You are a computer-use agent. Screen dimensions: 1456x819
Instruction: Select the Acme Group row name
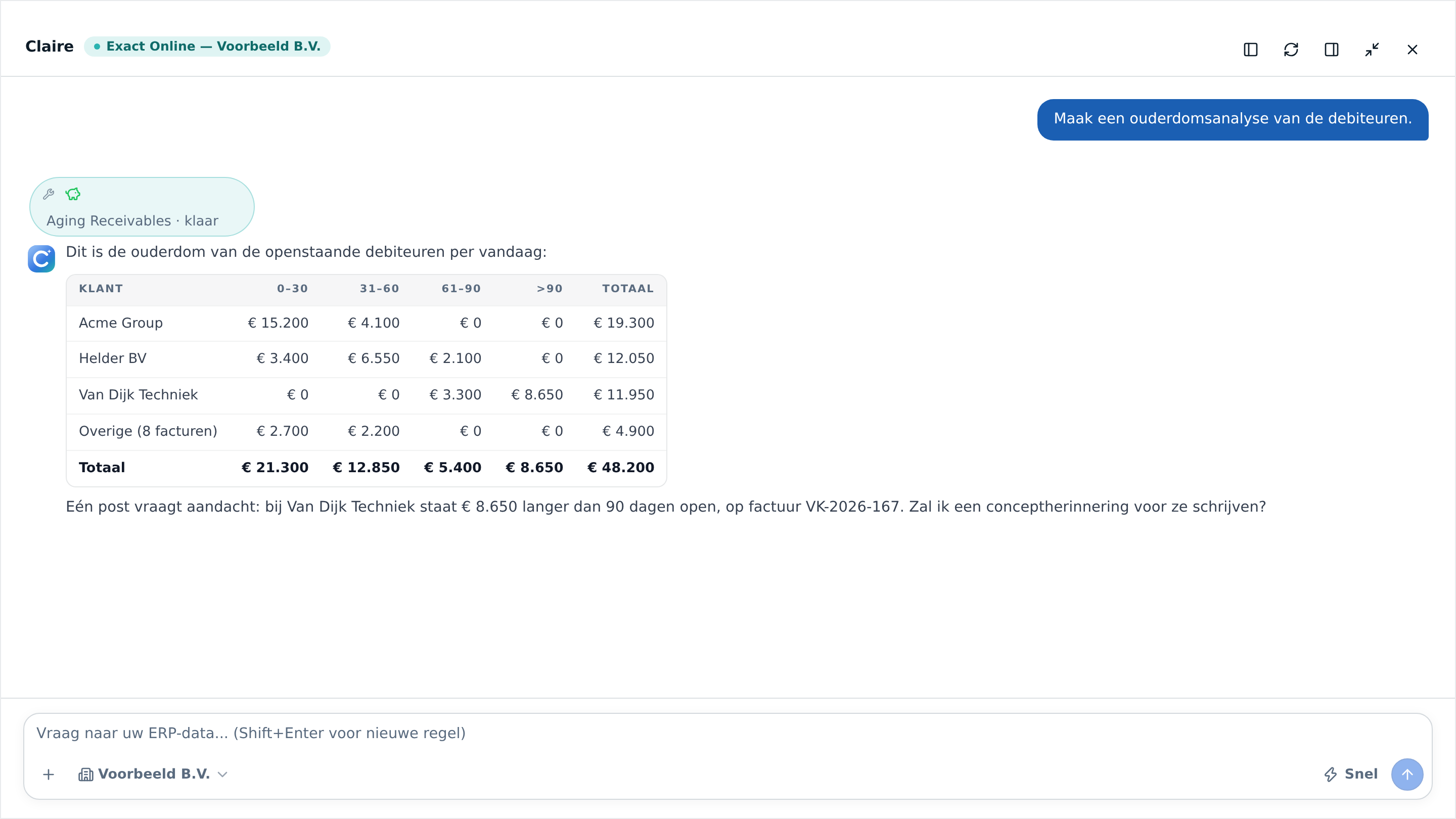[x=121, y=324]
